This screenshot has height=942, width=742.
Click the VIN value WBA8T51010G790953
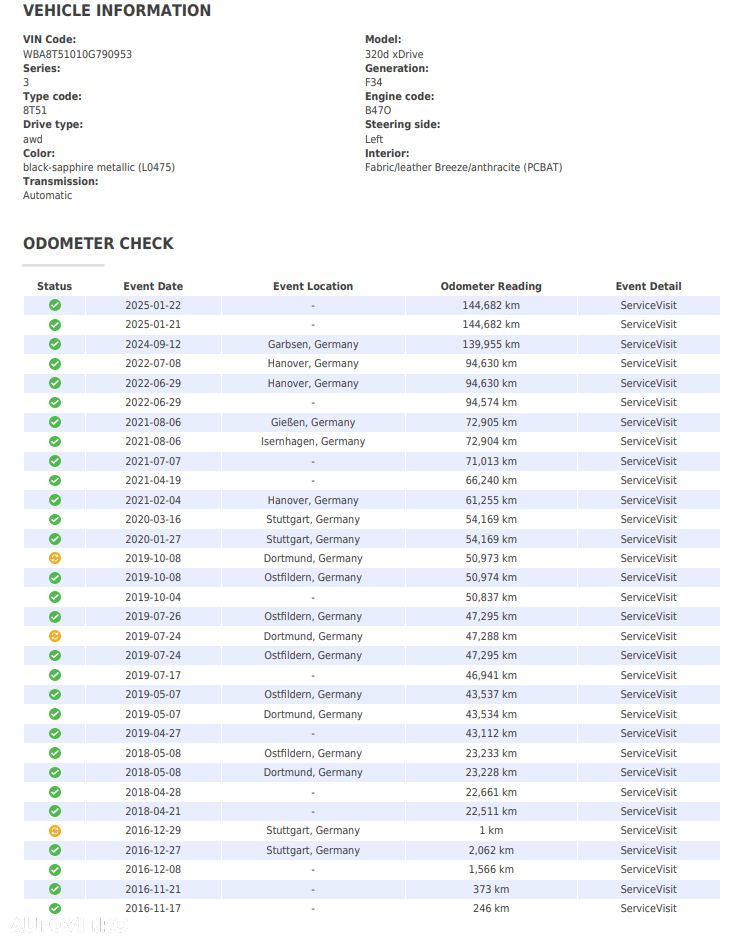(78, 54)
